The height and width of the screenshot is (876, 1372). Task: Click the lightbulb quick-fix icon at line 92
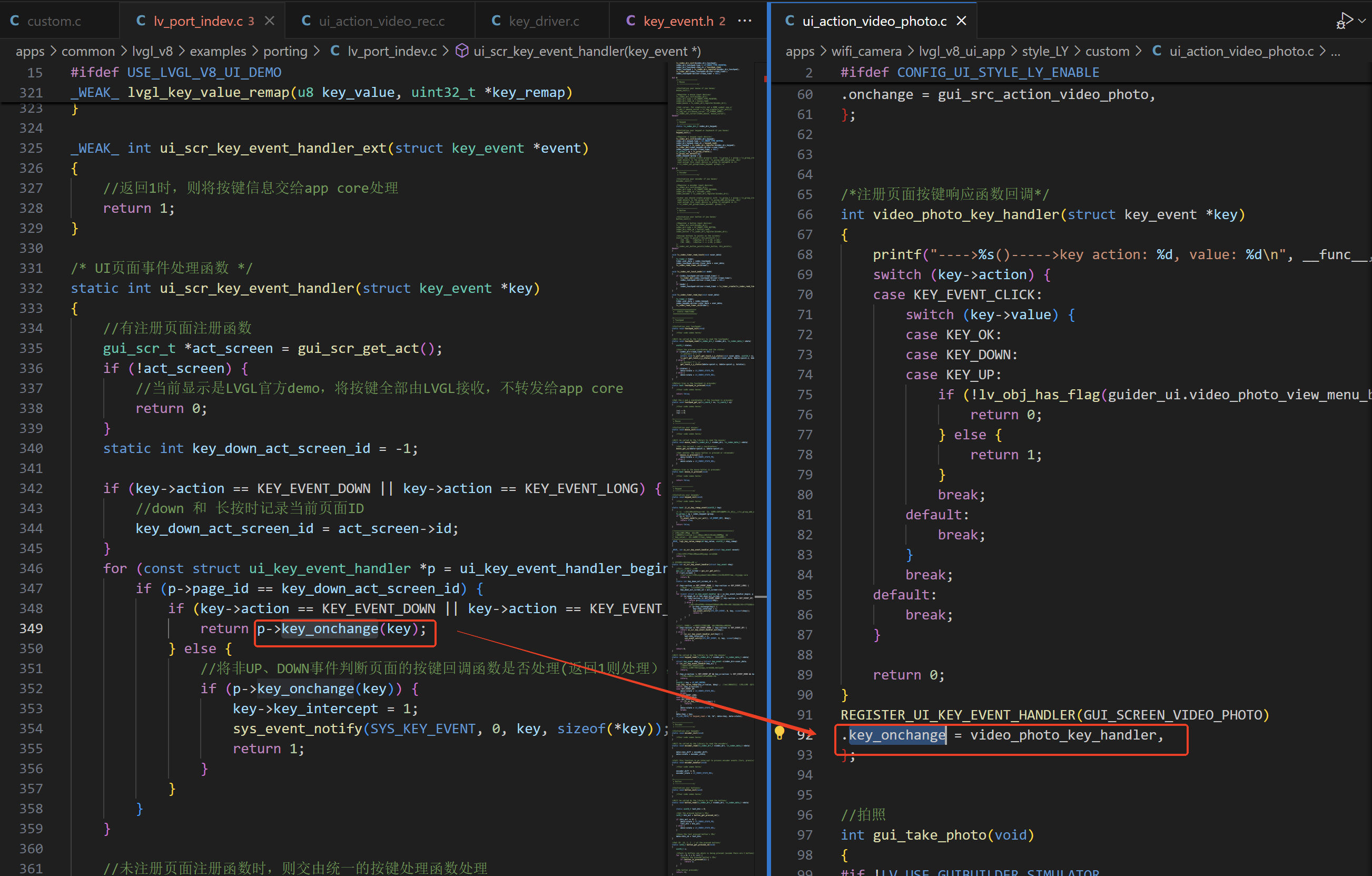coord(779,733)
